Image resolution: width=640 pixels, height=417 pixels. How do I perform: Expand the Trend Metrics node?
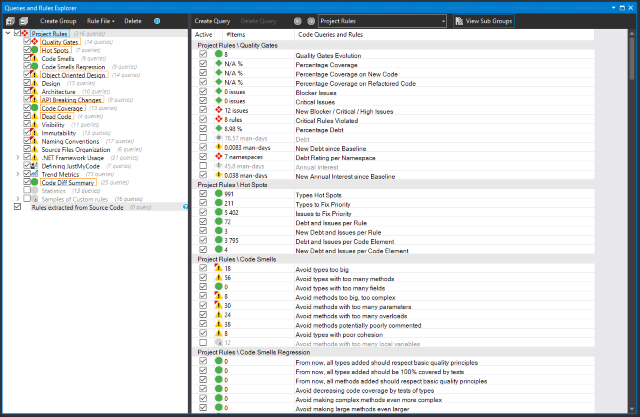[x=18, y=174]
